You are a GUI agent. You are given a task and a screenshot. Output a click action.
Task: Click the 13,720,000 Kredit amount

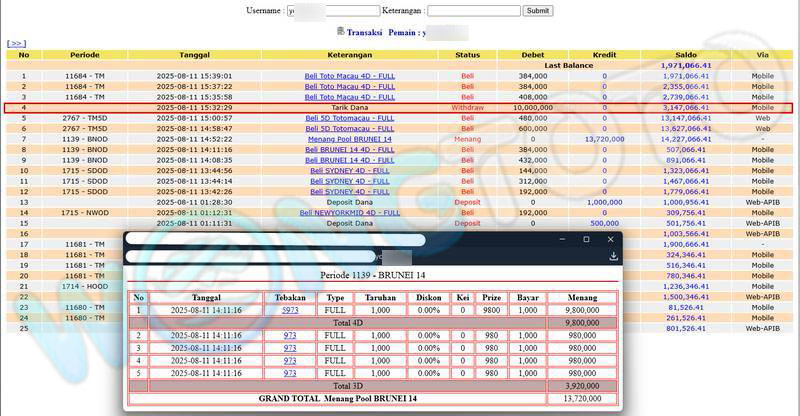603,139
